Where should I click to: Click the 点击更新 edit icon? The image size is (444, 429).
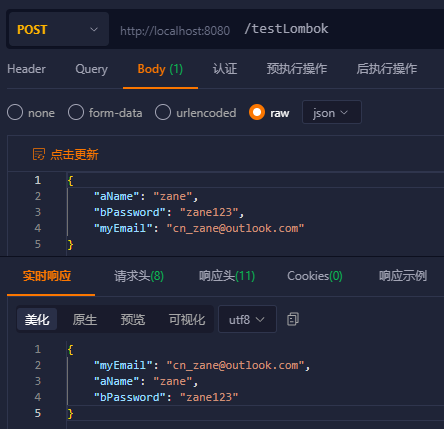[39, 154]
